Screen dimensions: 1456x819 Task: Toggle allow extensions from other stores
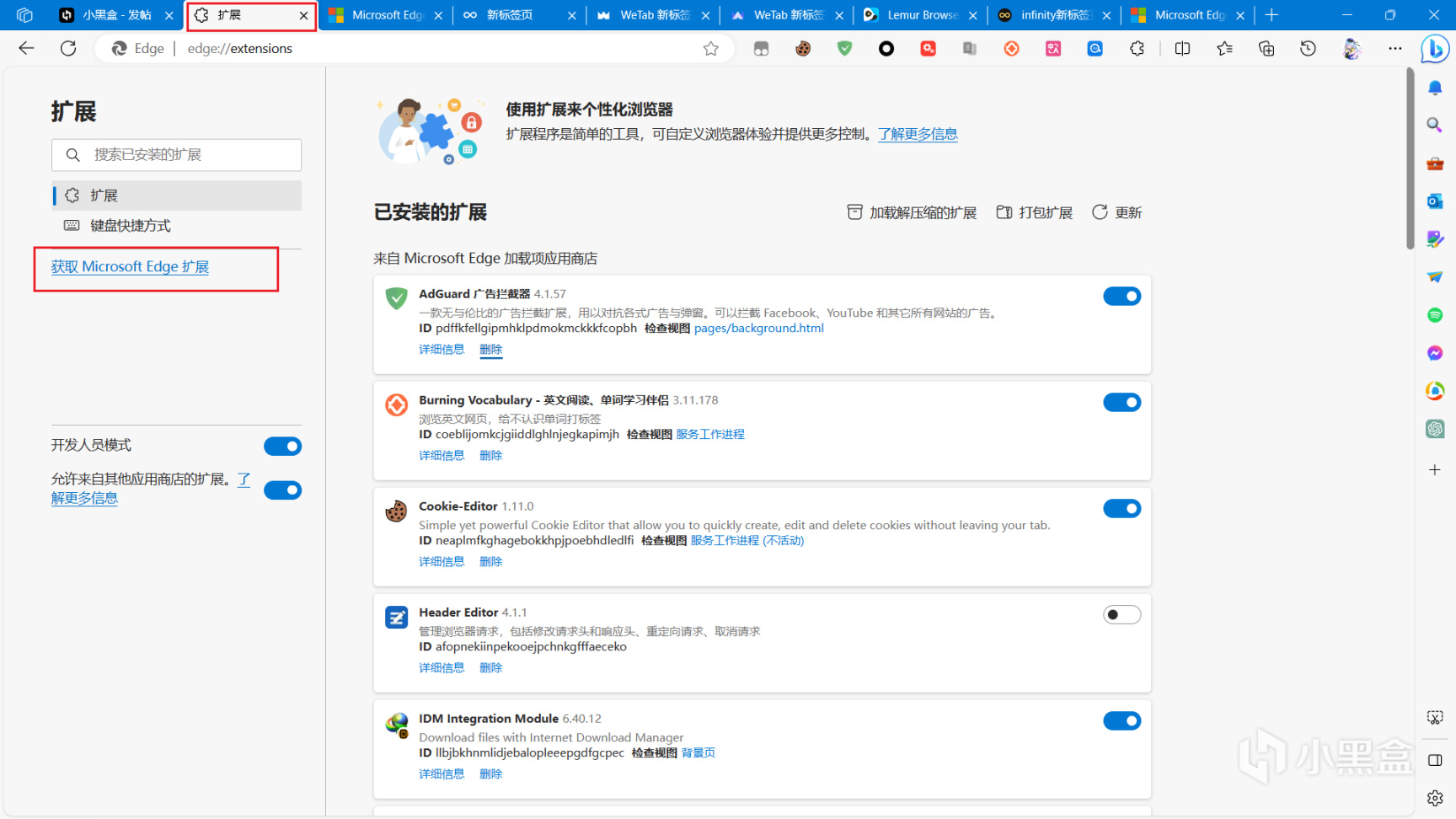coord(282,490)
